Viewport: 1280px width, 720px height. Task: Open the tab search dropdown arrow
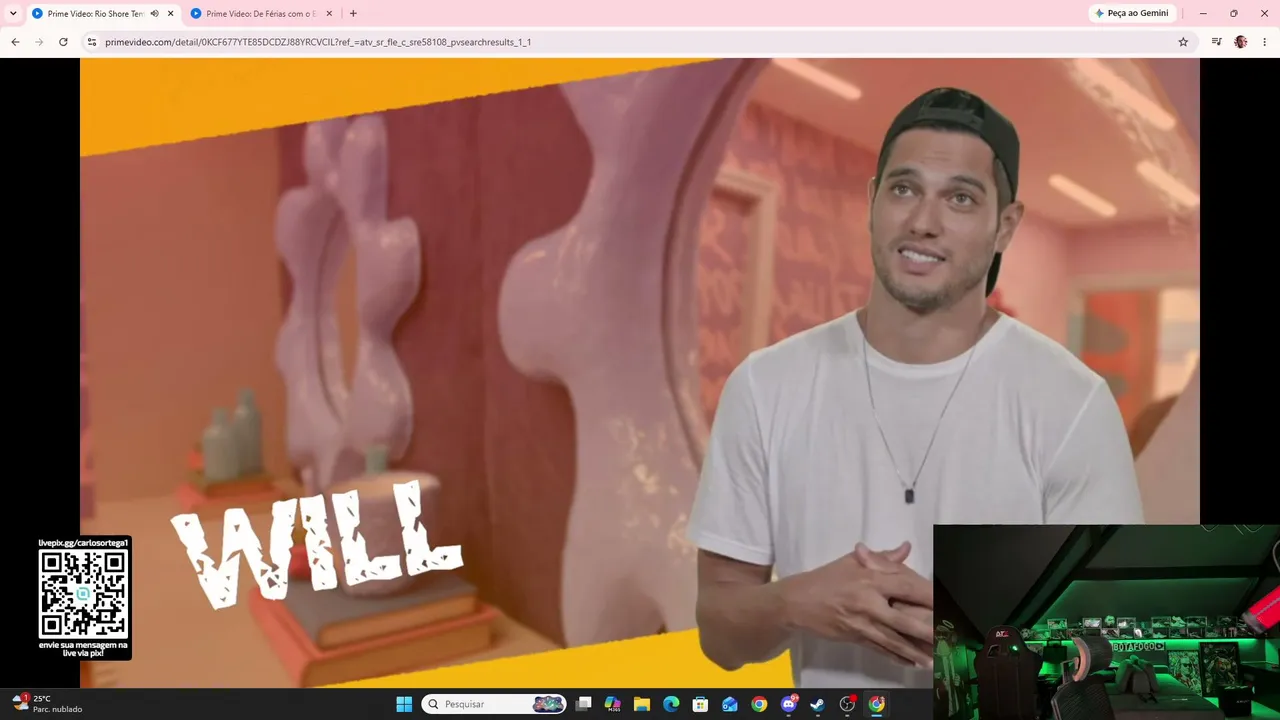pyautogui.click(x=13, y=13)
